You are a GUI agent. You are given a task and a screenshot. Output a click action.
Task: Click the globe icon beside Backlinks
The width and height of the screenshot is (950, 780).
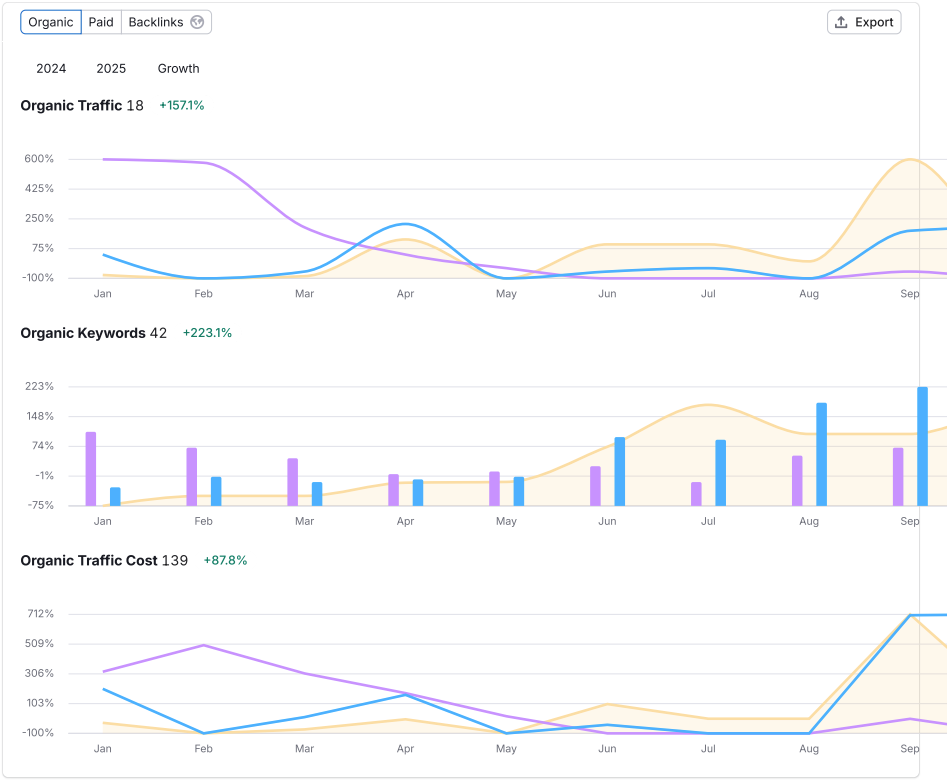click(x=197, y=22)
